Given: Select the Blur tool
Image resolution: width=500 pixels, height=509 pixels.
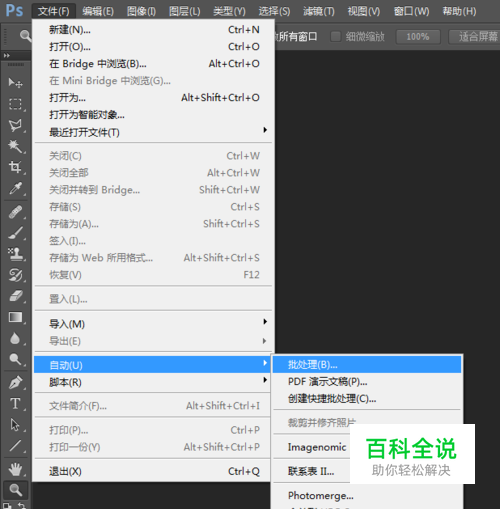Looking at the screenshot, I should [x=15, y=338].
